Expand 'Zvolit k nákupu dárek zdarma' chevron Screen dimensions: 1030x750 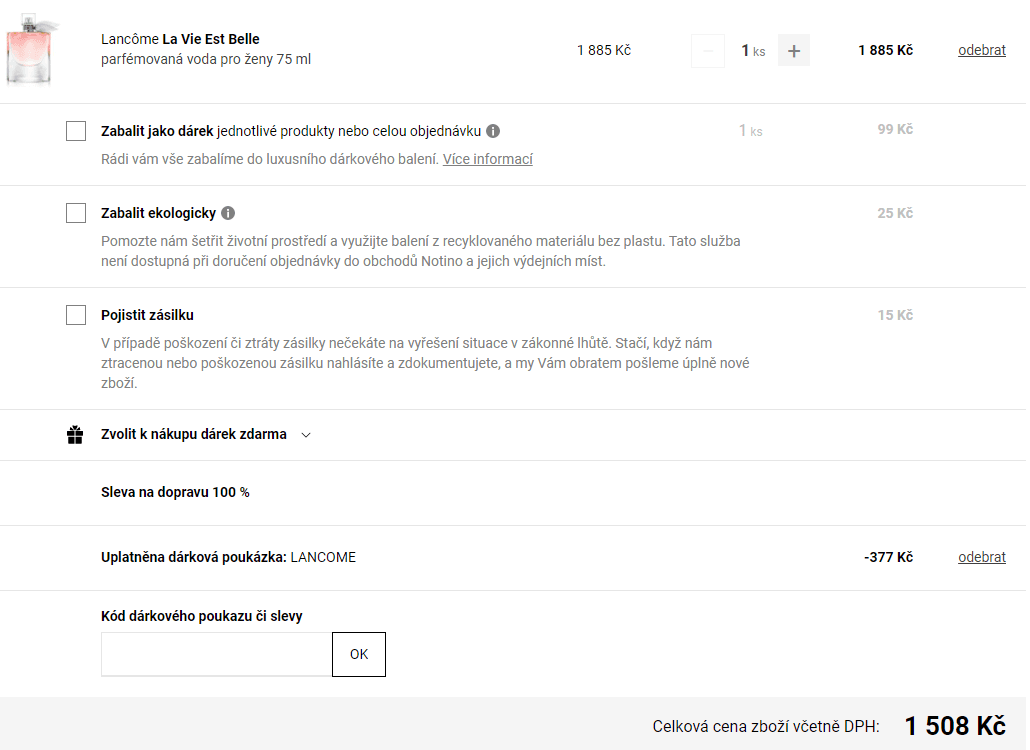(306, 435)
